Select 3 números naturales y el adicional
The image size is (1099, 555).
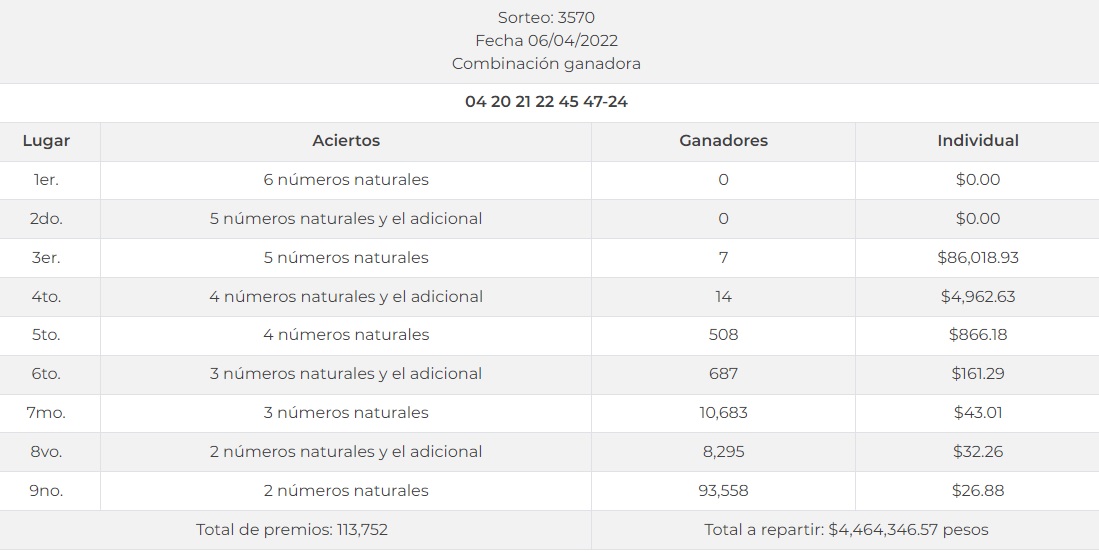click(346, 374)
